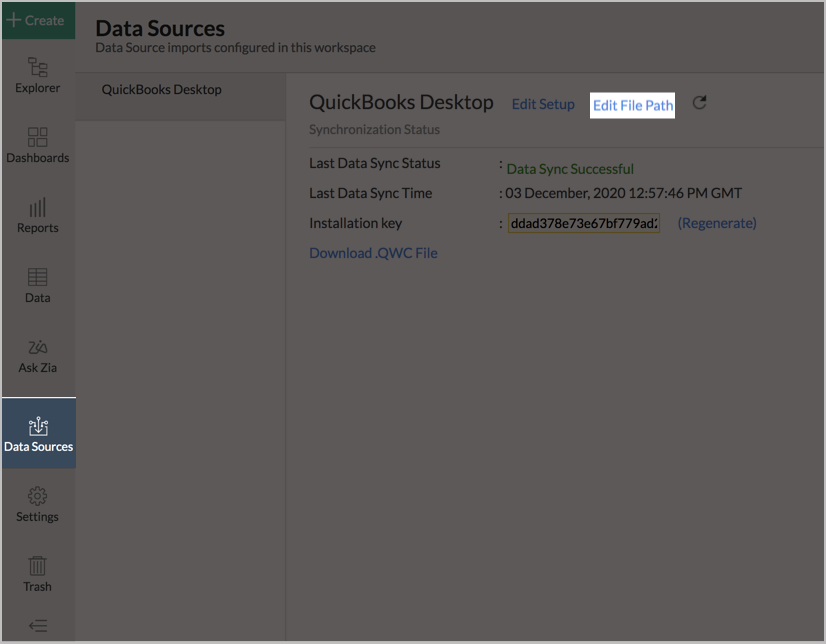Click the Last Data Sync Time label

tap(371, 193)
